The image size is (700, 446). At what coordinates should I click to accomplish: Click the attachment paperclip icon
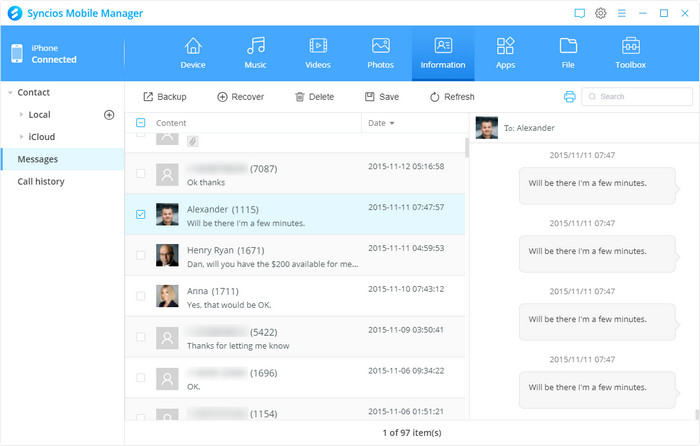[x=192, y=141]
